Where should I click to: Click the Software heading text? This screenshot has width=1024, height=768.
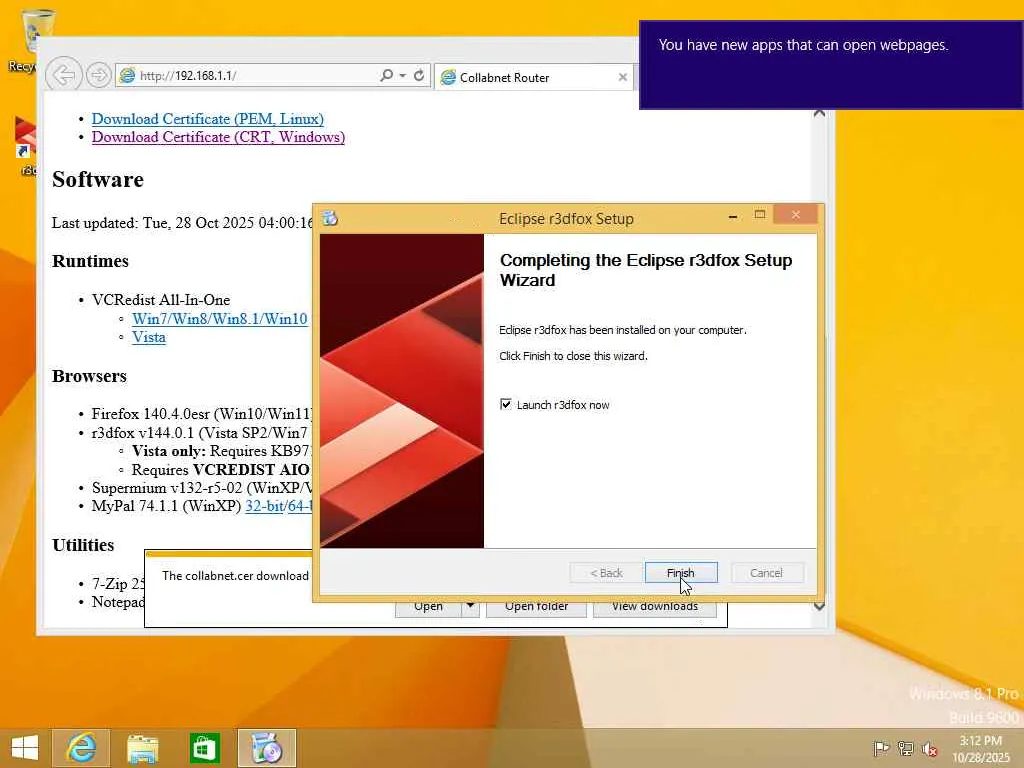[98, 180]
